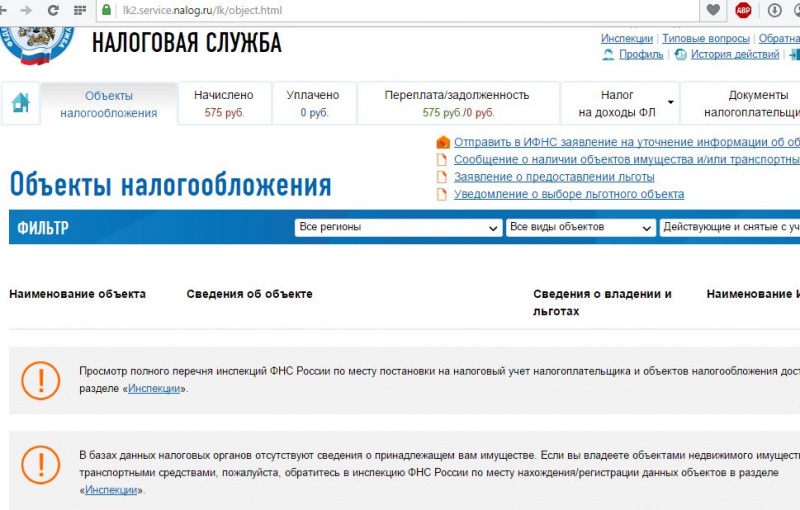Click the home icon tab

point(20,103)
